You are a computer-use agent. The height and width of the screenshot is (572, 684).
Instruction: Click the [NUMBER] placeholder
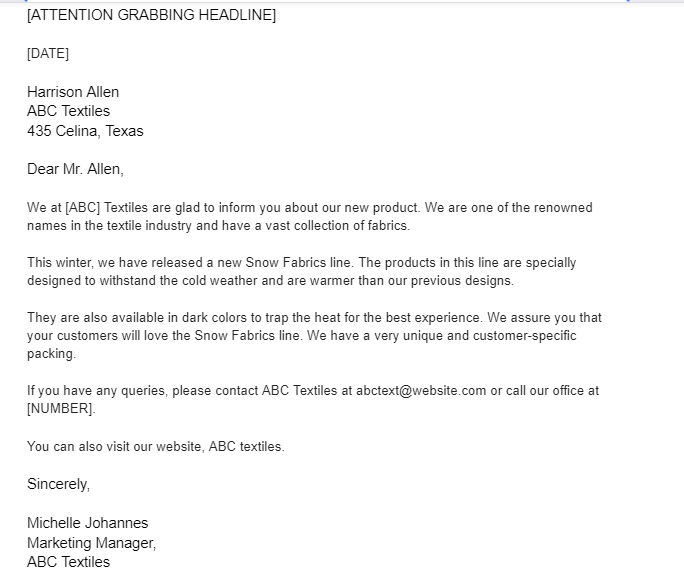[x=61, y=409]
